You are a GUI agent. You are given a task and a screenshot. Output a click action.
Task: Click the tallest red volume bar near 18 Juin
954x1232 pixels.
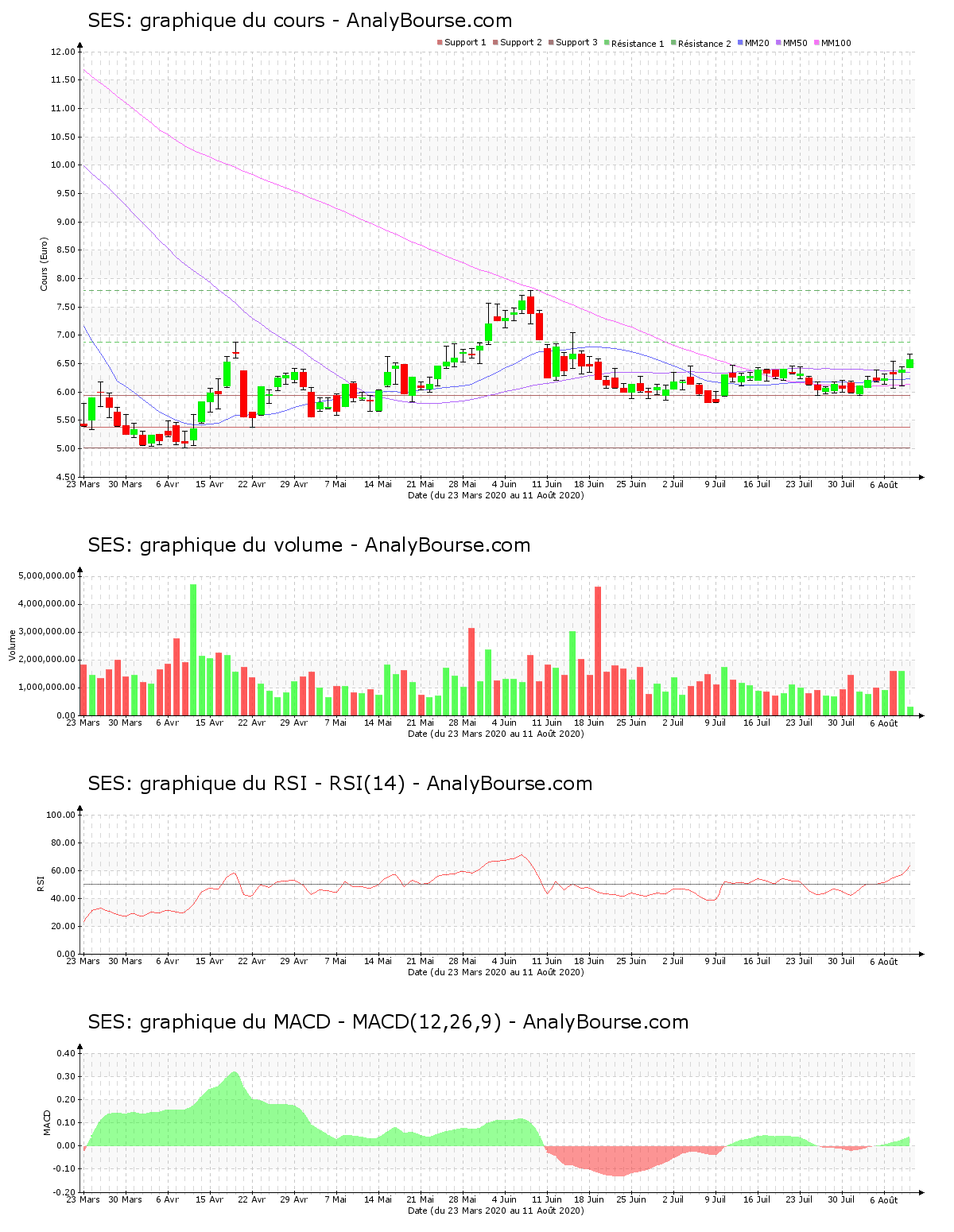tap(598, 651)
